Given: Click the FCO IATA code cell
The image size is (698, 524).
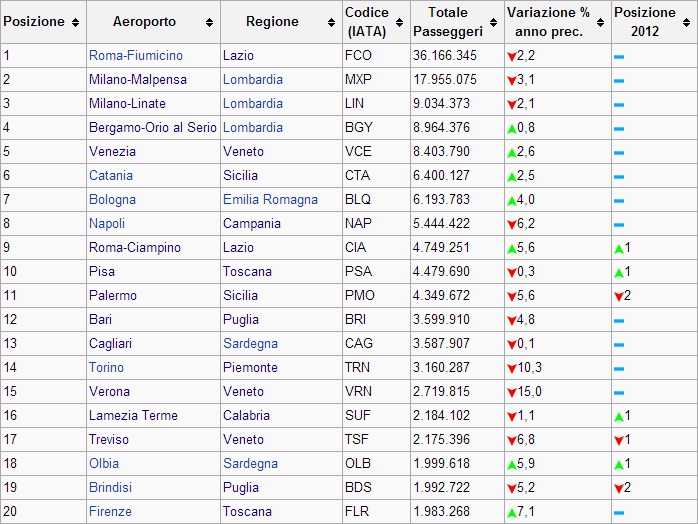Looking at the screenshot, I should click(x=357, y=55).
